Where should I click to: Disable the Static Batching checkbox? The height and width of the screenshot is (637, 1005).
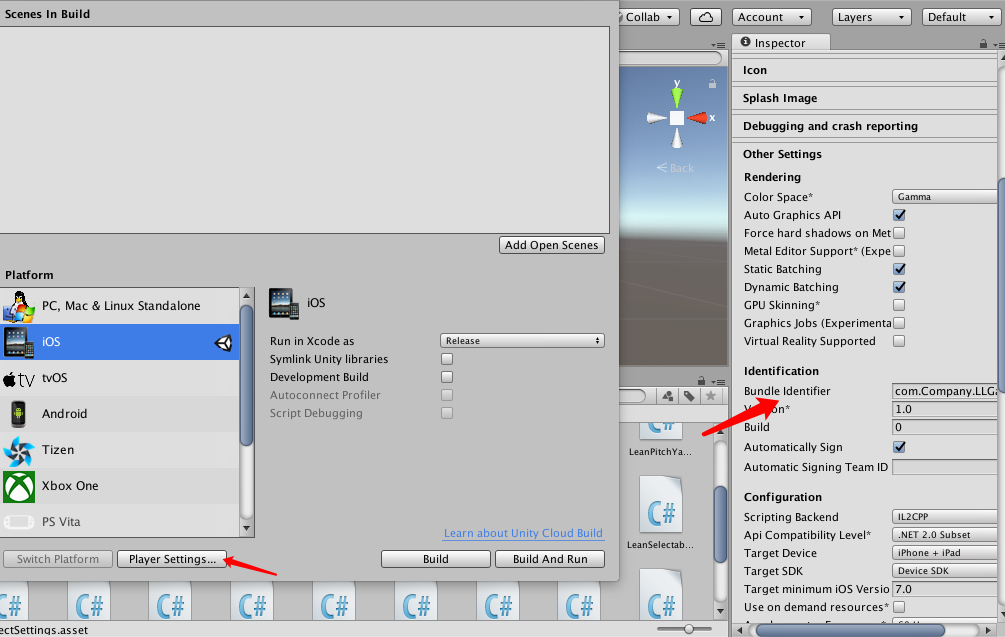coord(899,269)
